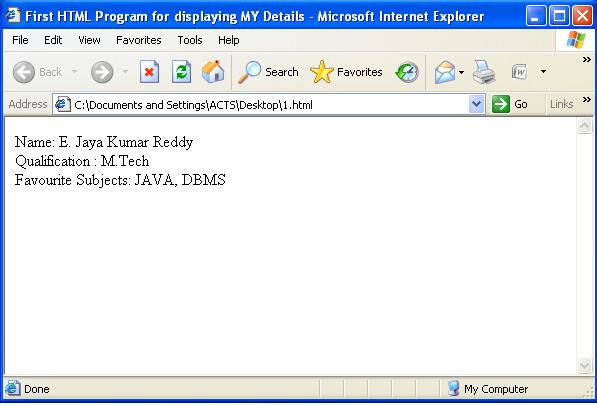
Task: Click the My Computer zone icon
Action: point(453,388)
